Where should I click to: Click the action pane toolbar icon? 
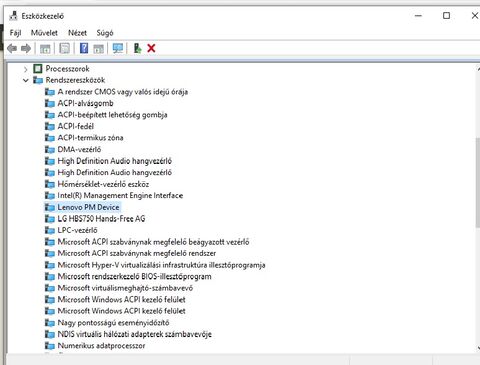(x=98, y=49)
